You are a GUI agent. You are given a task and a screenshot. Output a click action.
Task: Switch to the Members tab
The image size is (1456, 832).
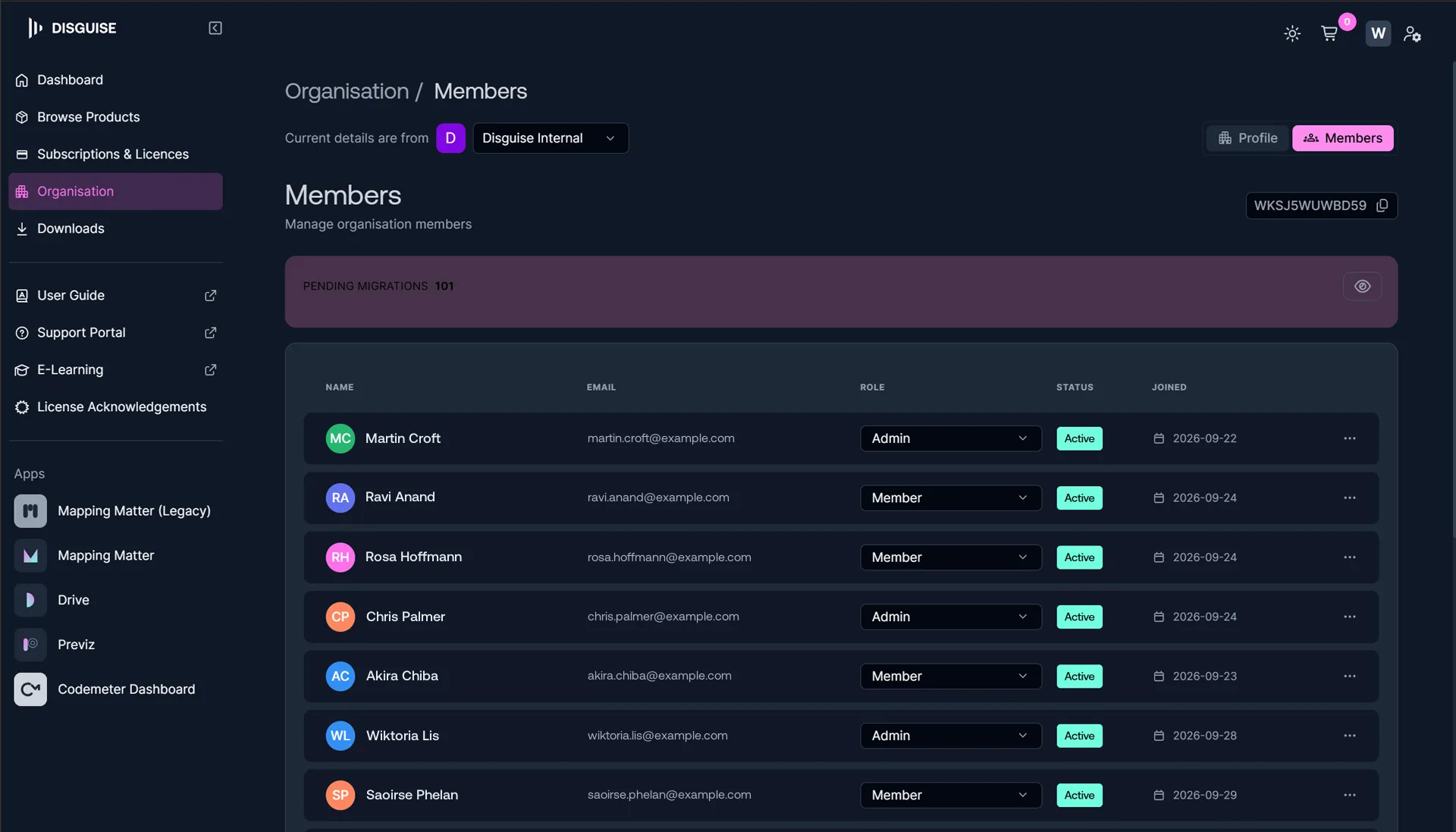pos(1342,138)
